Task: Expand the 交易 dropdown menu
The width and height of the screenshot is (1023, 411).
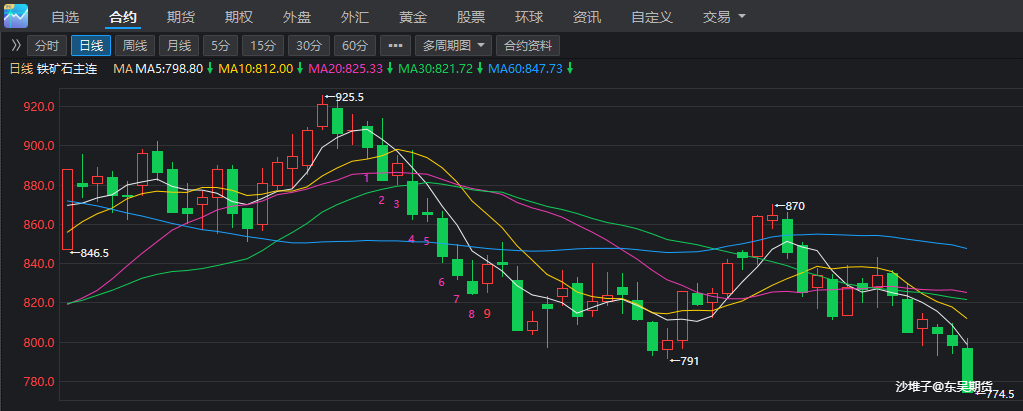Action: tap(724, 17)
